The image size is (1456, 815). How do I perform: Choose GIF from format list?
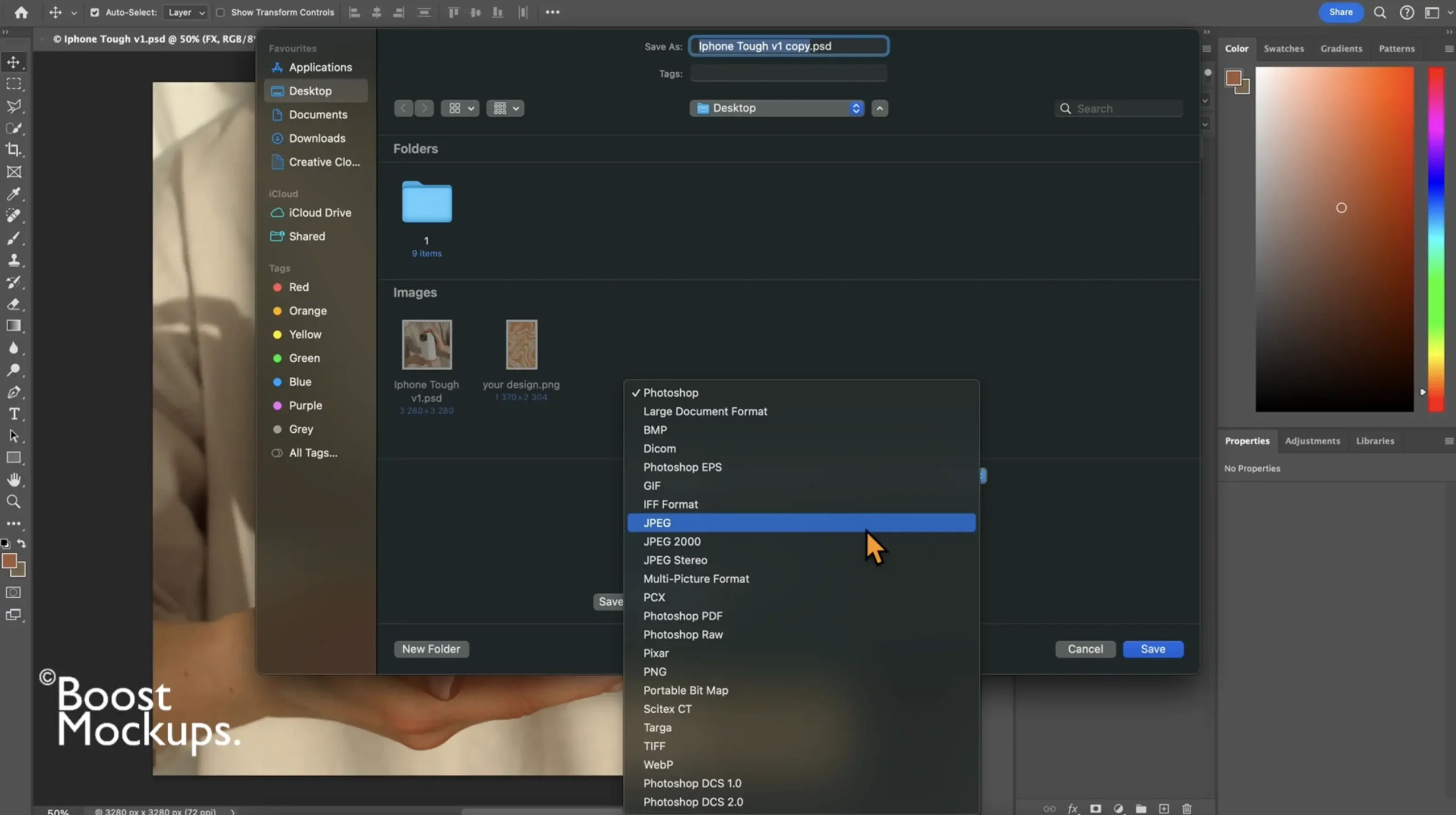pos(801,486)
